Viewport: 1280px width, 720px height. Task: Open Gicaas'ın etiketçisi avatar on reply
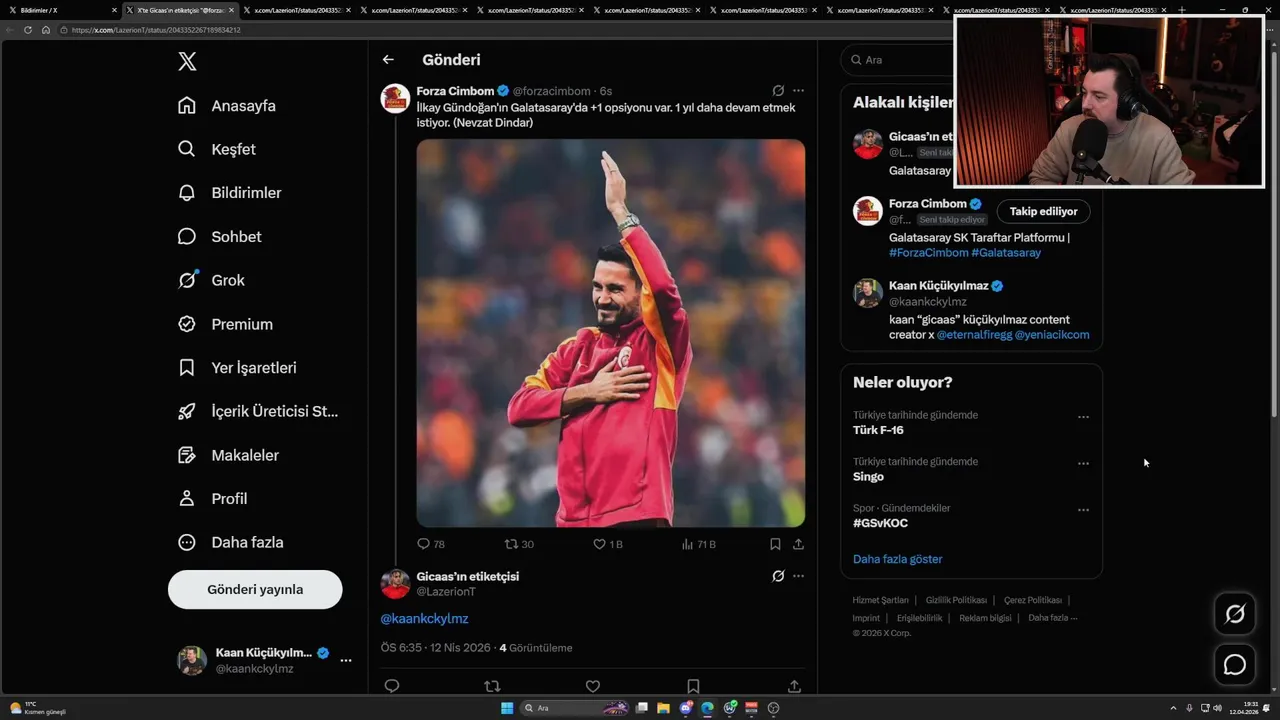coord(396,584)
